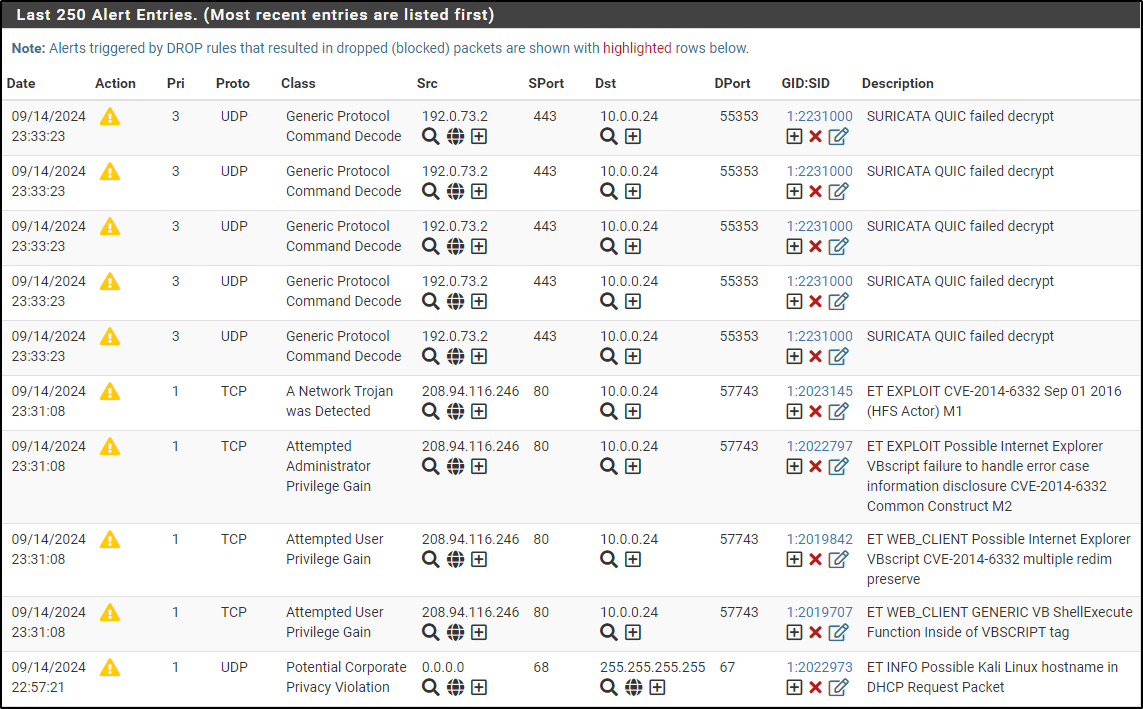
Task: Click destination plus icon in Attempted Administrator Privilege Gain row
Action: pyautogui.click(x=633, y=466)
